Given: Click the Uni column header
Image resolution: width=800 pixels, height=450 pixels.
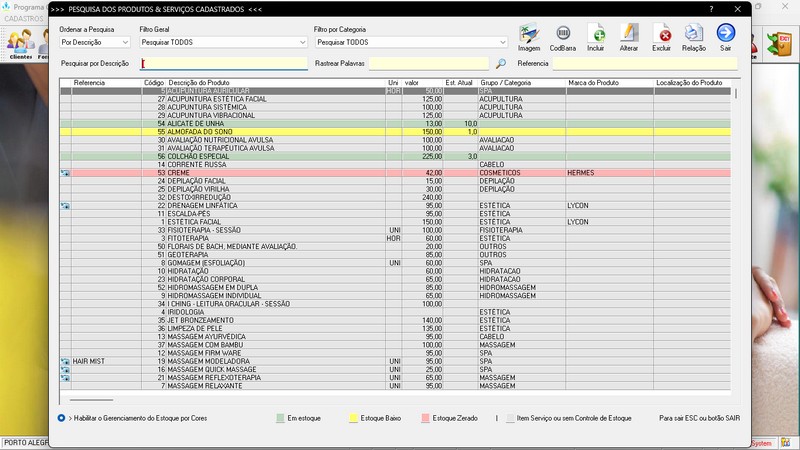Looking at the screenshot, I should tap(393, 83).
